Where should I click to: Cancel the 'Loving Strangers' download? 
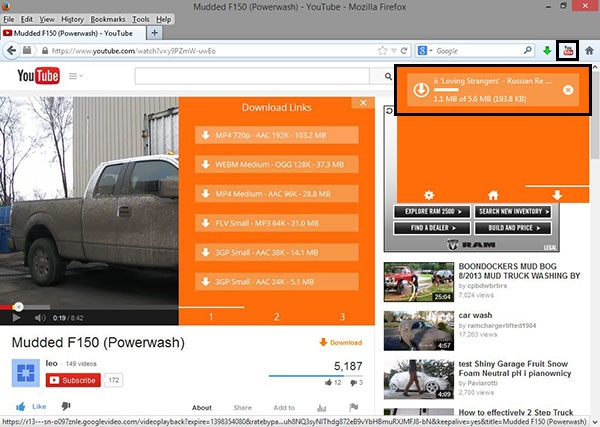(x=568, y=90)
